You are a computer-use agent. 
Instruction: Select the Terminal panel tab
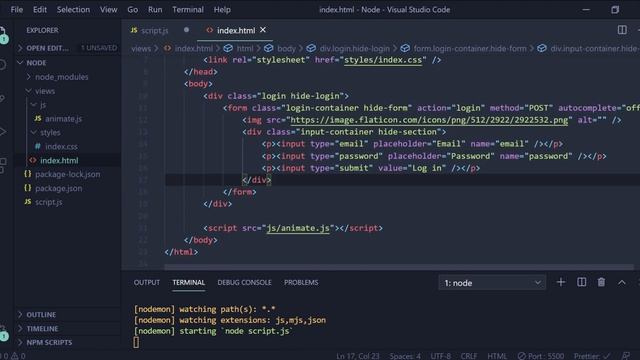189,282
